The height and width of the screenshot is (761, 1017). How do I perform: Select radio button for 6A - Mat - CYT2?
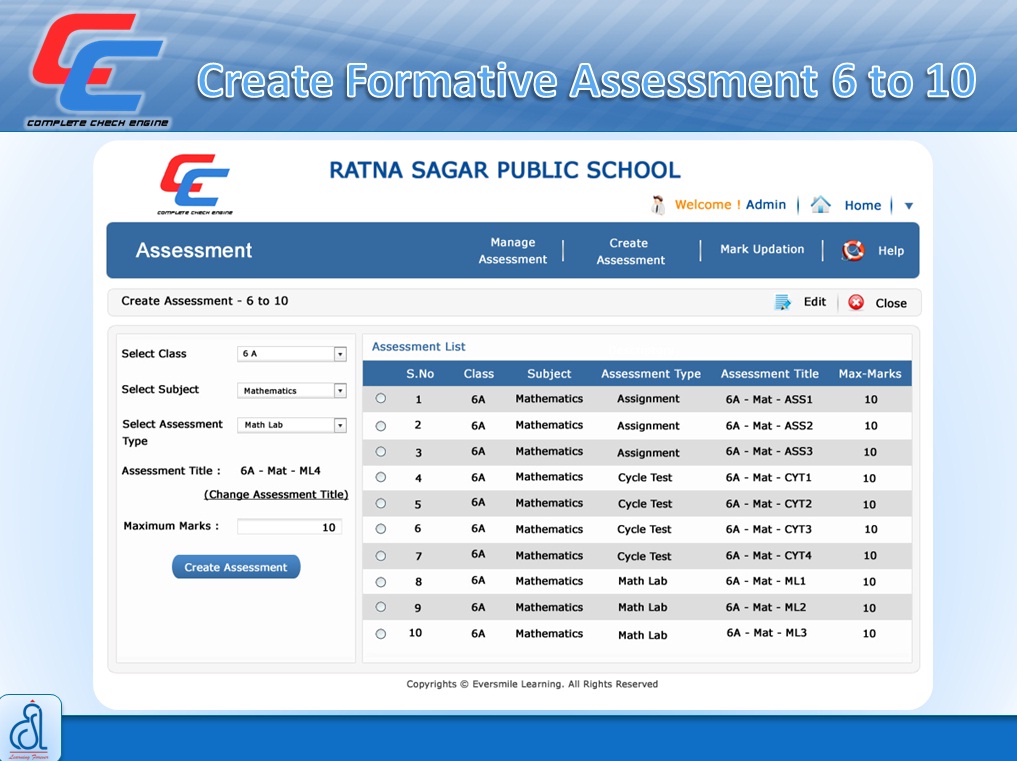pos(381,503)
